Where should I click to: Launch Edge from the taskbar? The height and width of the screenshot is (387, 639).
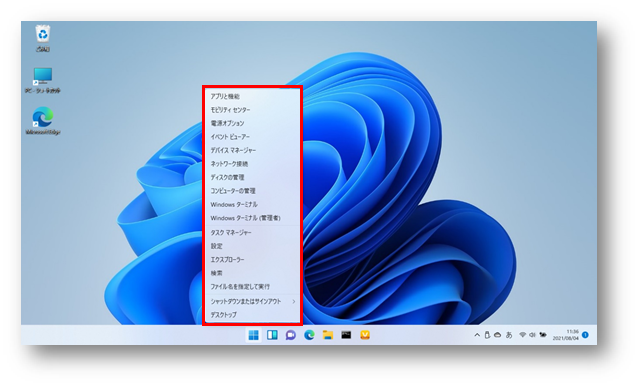(x=309, y=335)
